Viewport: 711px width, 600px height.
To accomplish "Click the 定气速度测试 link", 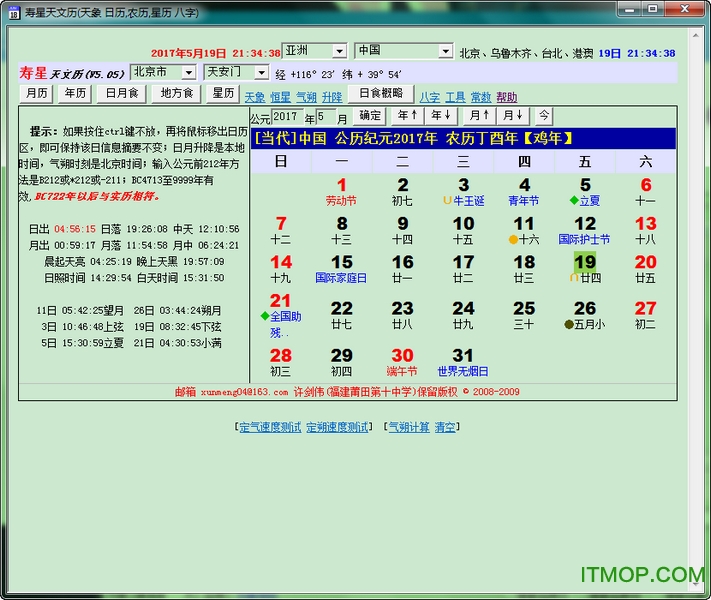I will pyautogui.click(x=270, y=427).
